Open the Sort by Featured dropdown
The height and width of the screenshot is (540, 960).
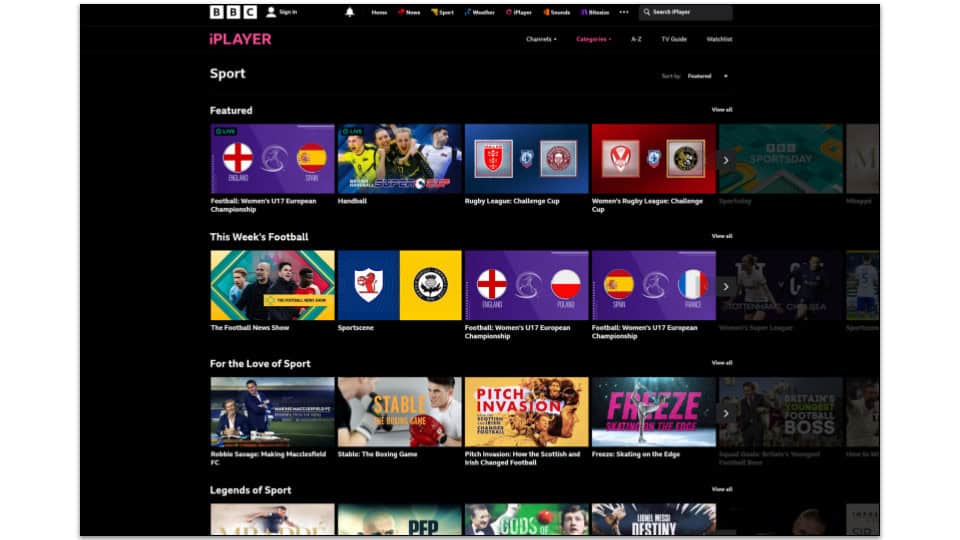click(707, 76)
